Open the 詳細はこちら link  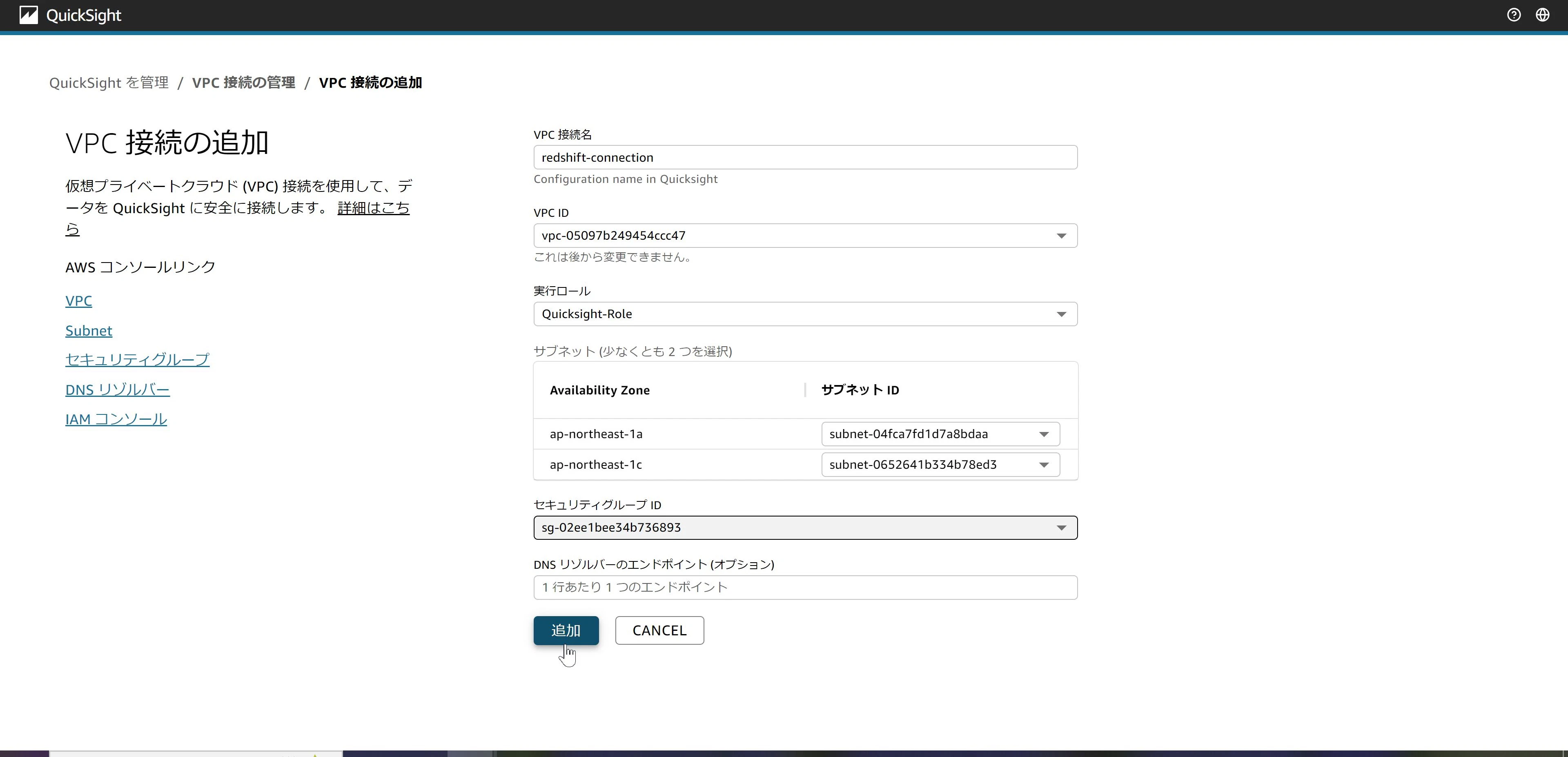click(x=373, y=208)
